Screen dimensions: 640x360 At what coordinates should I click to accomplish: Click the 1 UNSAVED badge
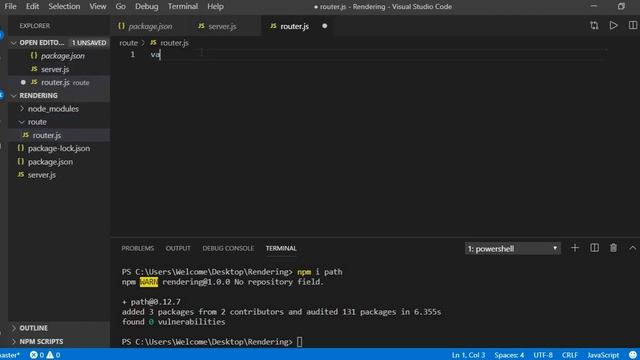[89, 43]
